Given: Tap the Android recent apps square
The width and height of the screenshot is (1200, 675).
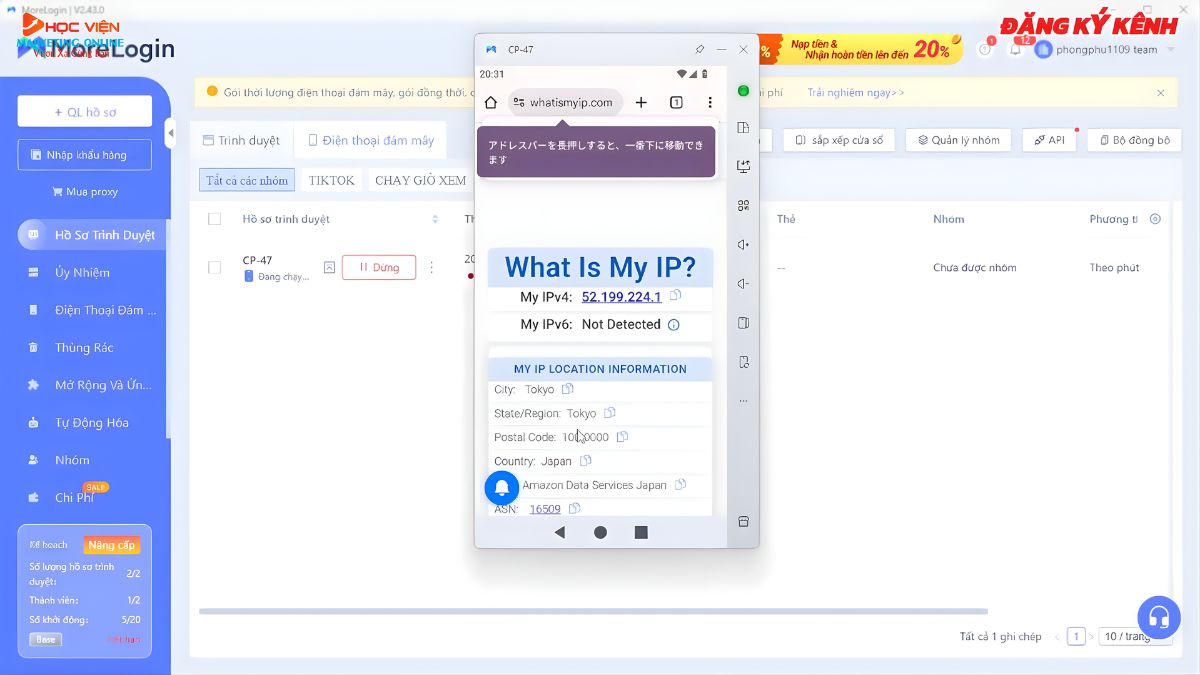Looking at the screenshot, I should 641,533.
